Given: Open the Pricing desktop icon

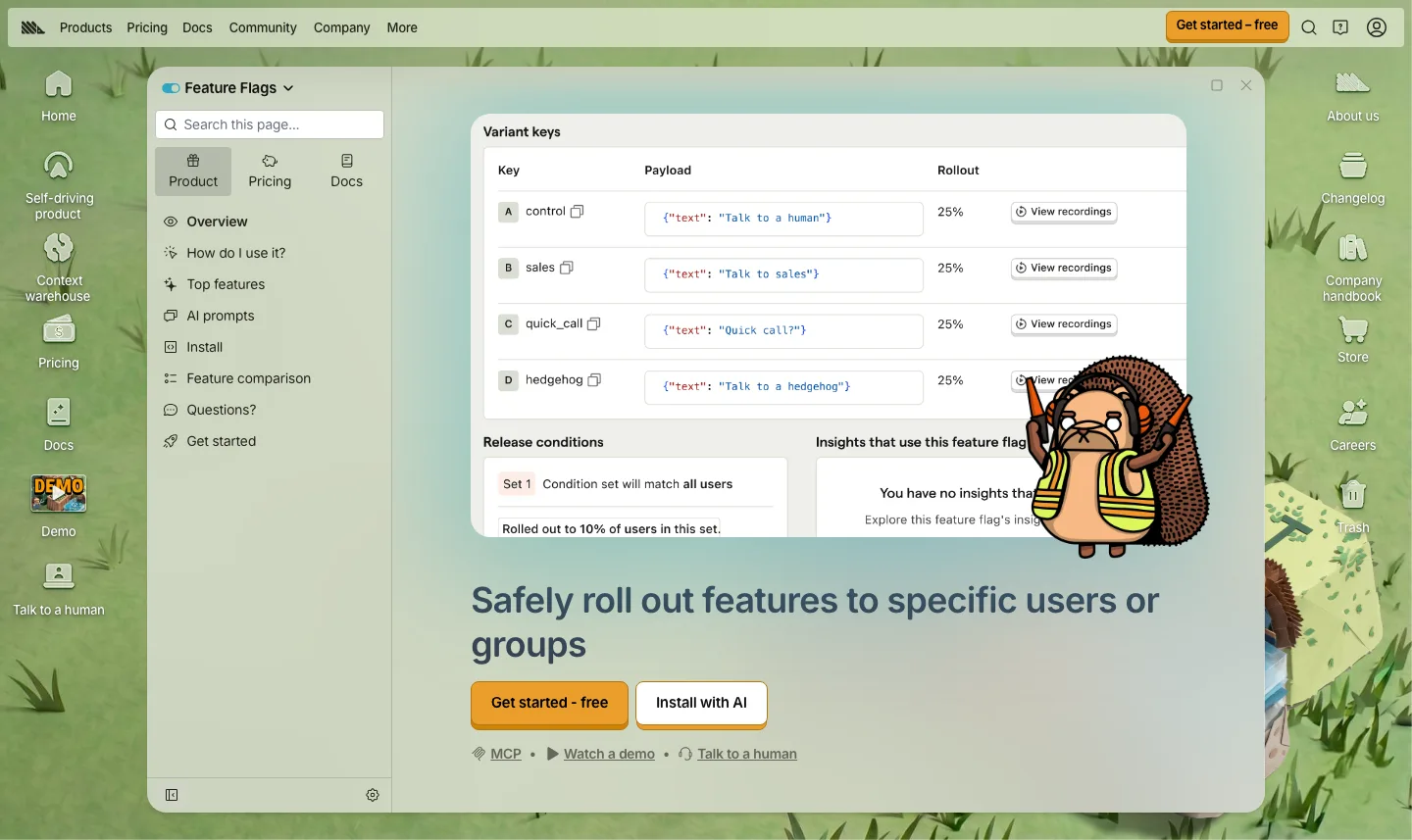Looking at the screenshot, I should pyautogui.click(x=59, y=342).
